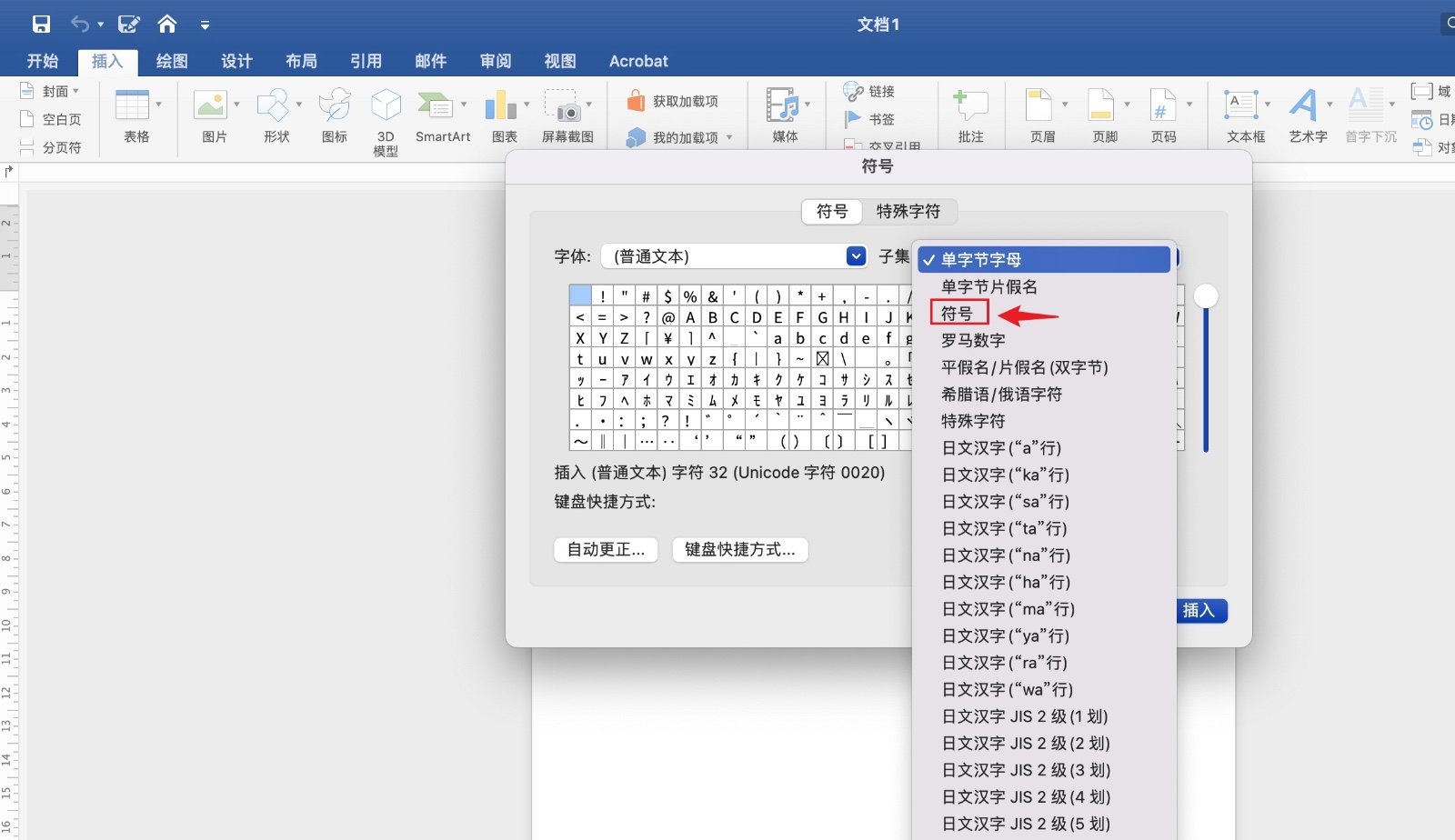Select the & symbol in grid
1455x840 pixels.
(712, 295)
